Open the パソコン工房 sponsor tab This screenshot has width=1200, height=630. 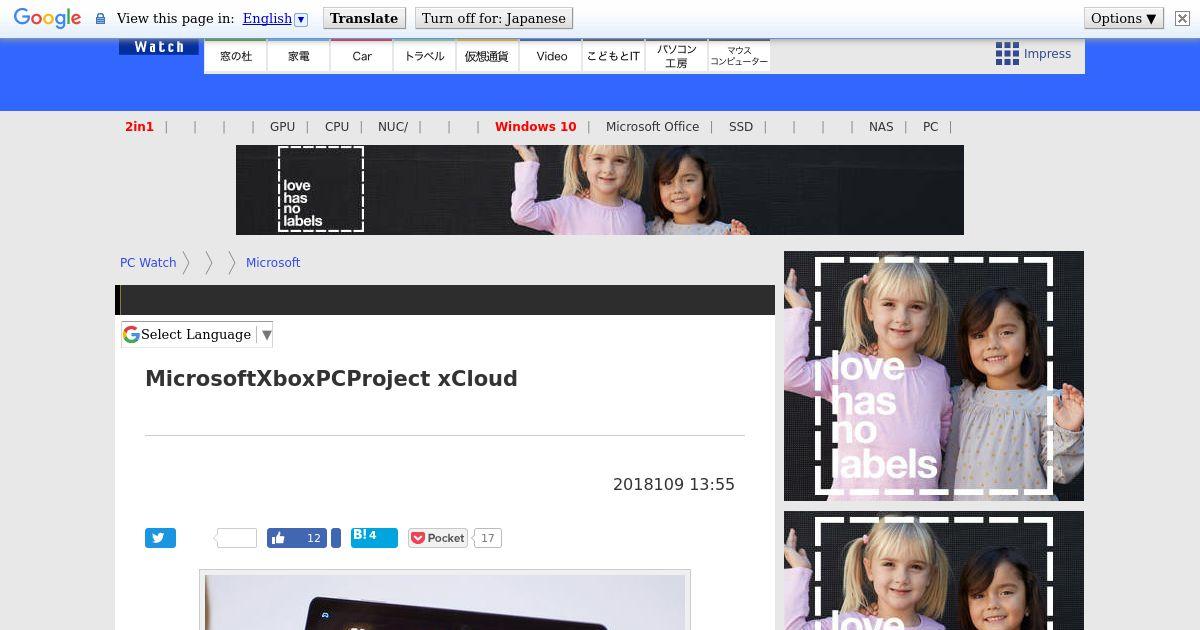tap(676, 56)
